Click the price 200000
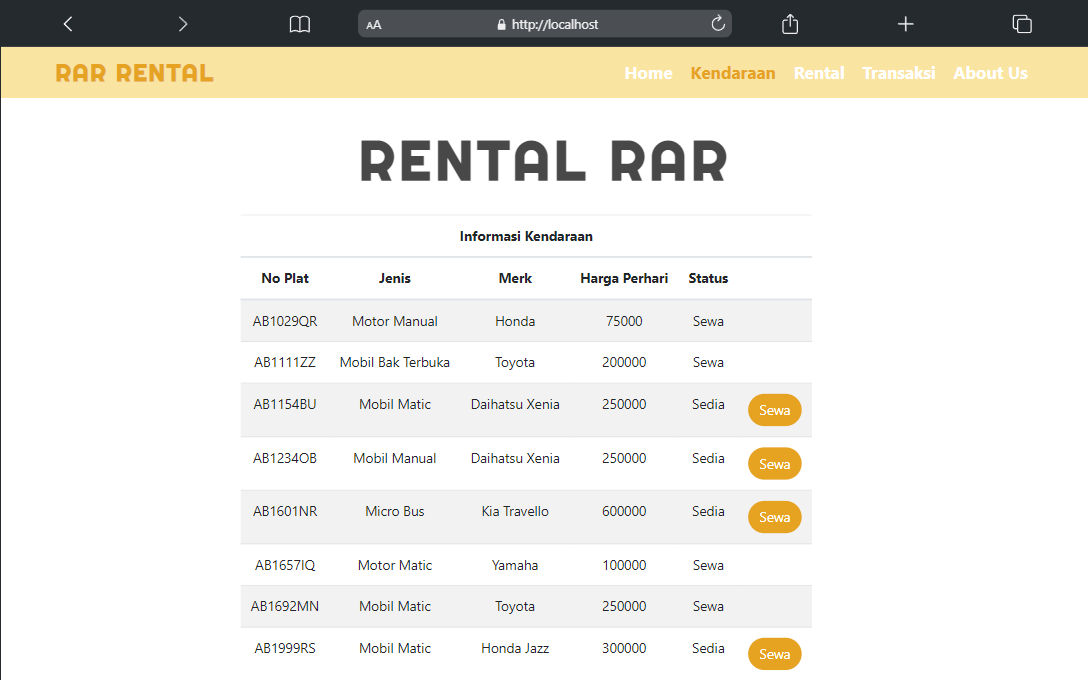1088x680 pixels. tap(624, 362)
